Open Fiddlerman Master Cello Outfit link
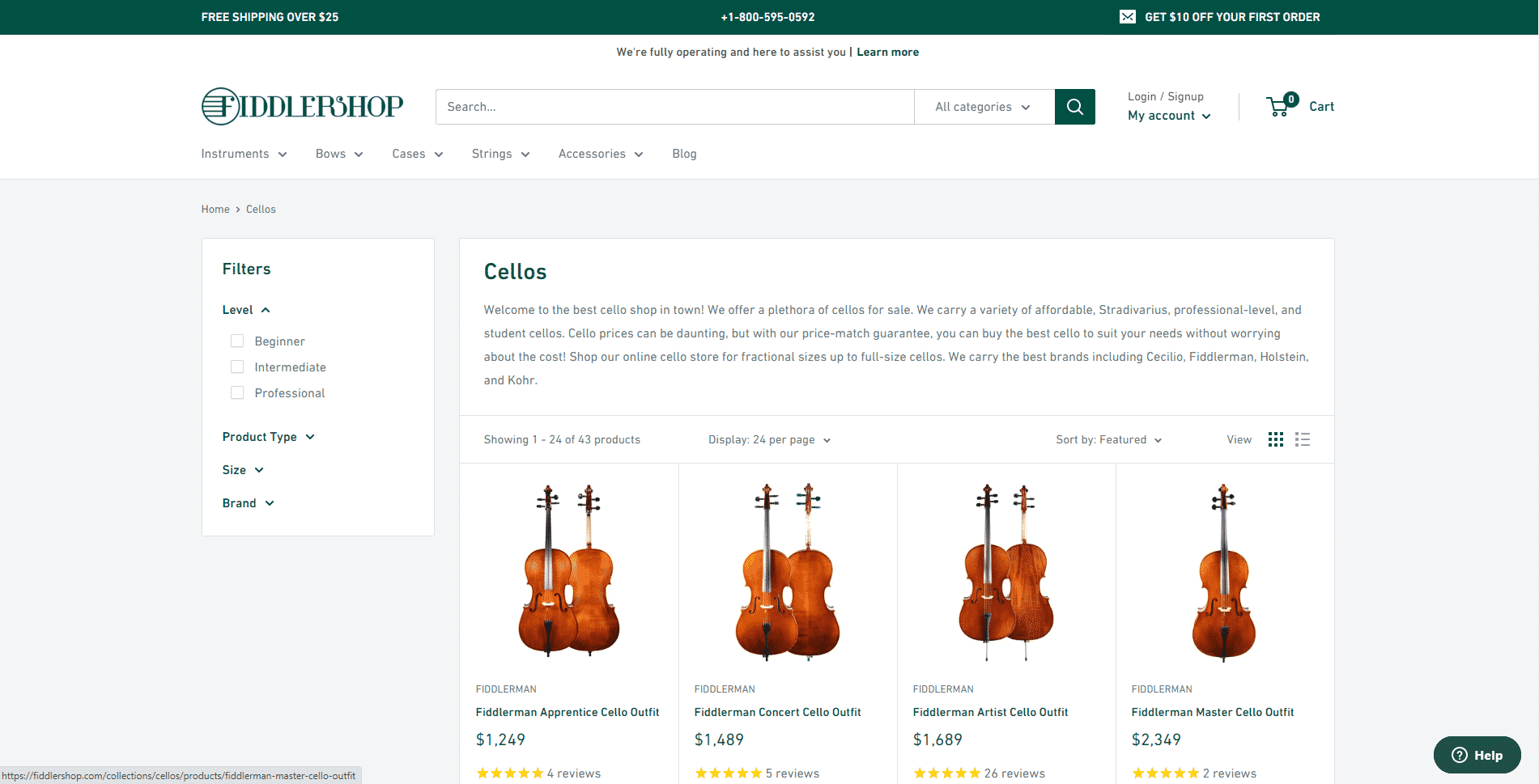 coord(1212,712)
